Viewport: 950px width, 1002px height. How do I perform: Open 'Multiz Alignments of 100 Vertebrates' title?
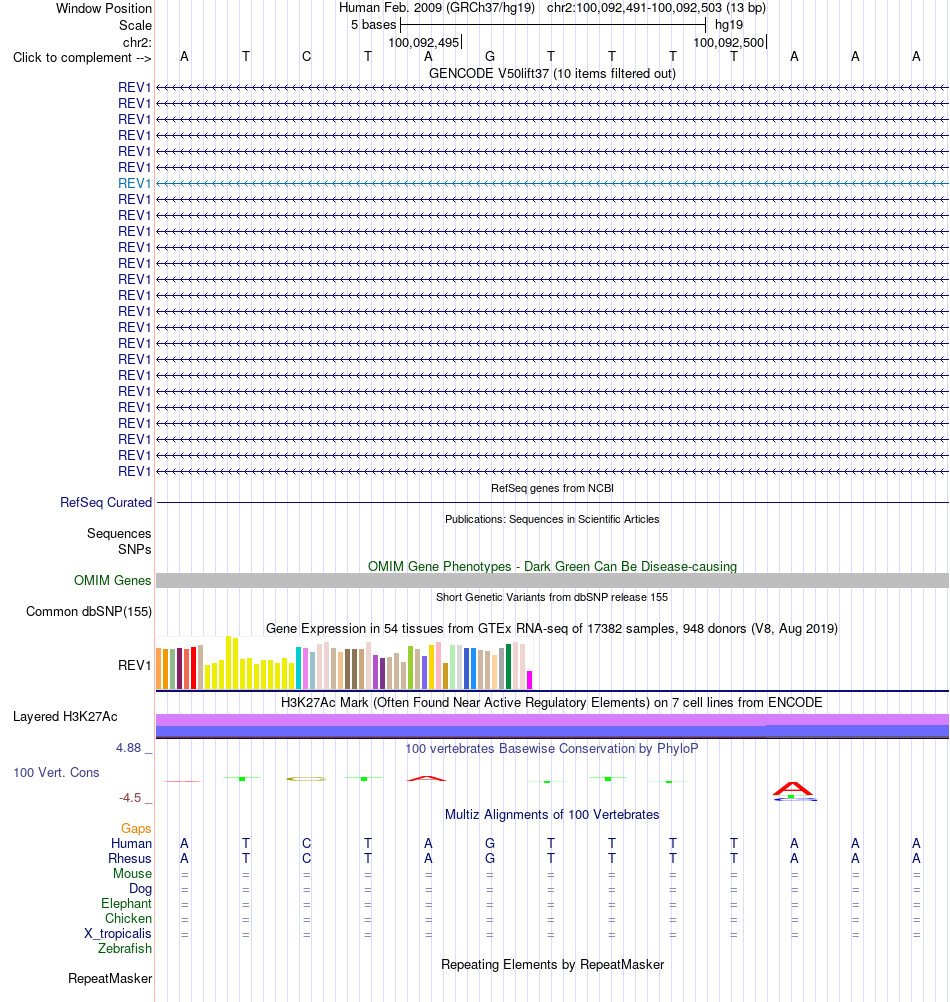click(552, 815)
